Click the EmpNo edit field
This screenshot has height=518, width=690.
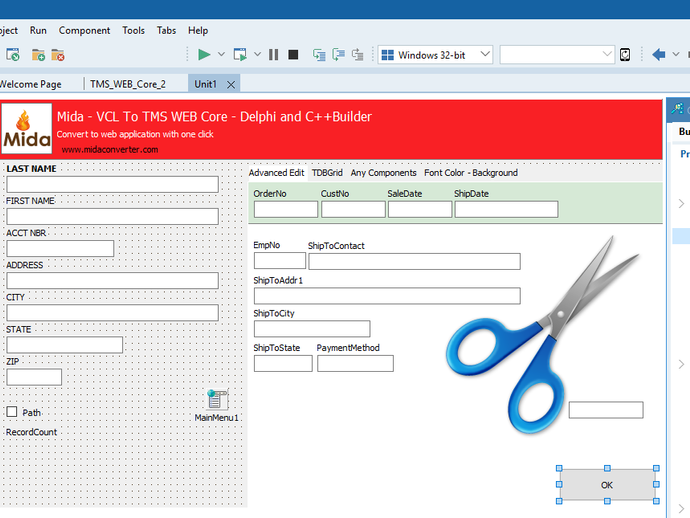pos(280,261)
